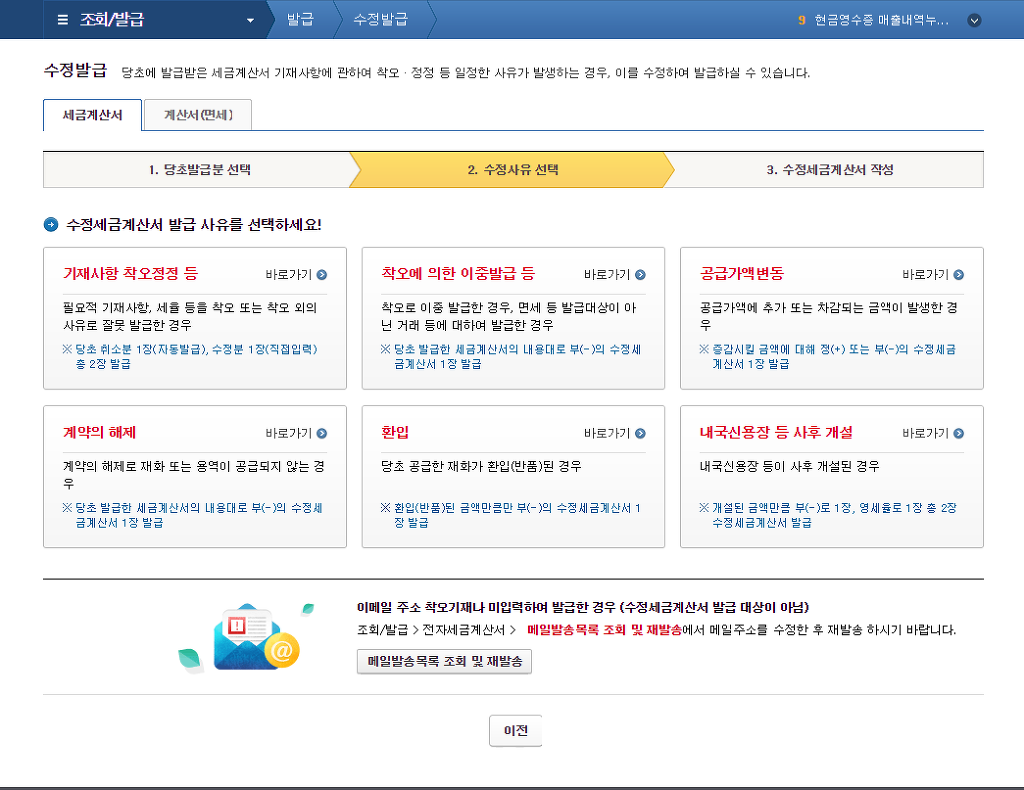Image resolution: width=1024 pixels, height=790 pixels.
Task: Choose the 기재사항 착오정정 등 reason title
Action: pos(130,274)
